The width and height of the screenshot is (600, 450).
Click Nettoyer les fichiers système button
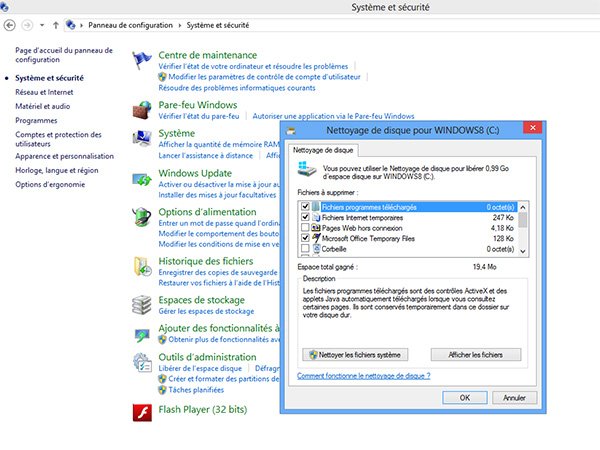(x=355, y=355)
